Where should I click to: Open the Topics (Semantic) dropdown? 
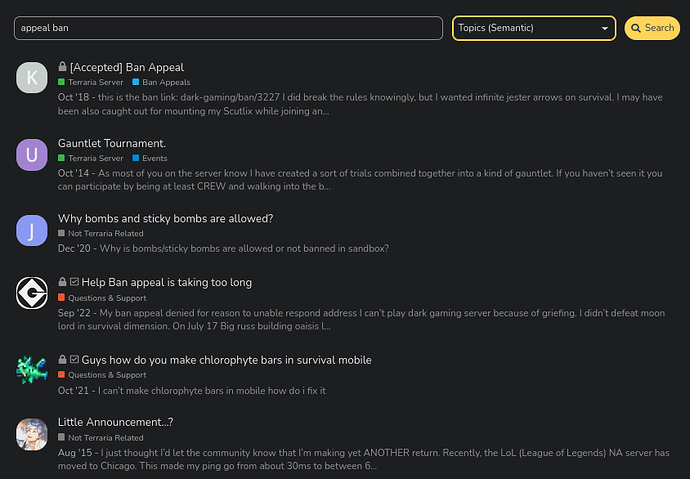click(x=534, y=28)
